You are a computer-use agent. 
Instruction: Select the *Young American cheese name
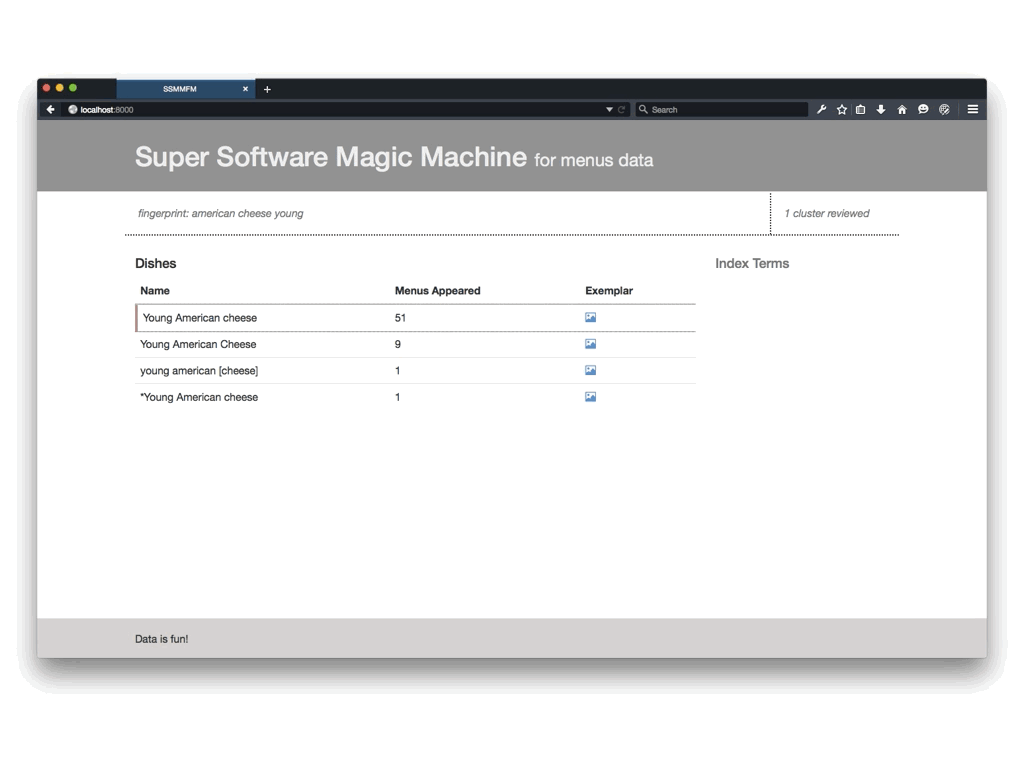pos(199,397)
